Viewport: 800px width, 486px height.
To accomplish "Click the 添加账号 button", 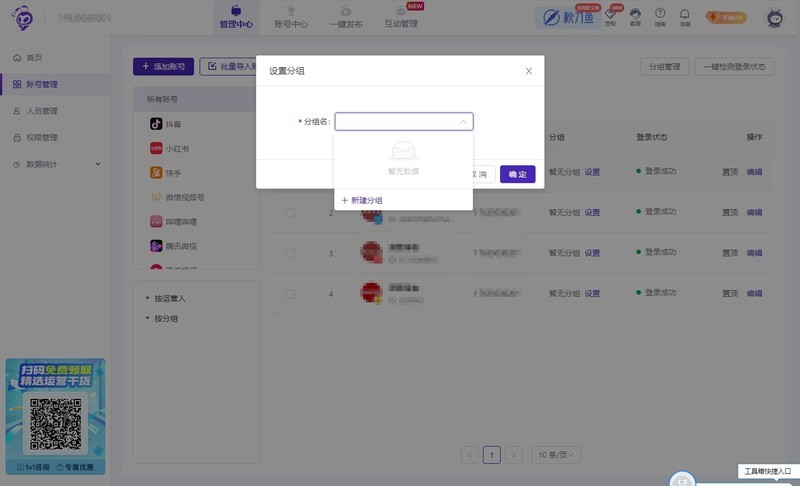I will pyautogui.click(x=163, y=66).
